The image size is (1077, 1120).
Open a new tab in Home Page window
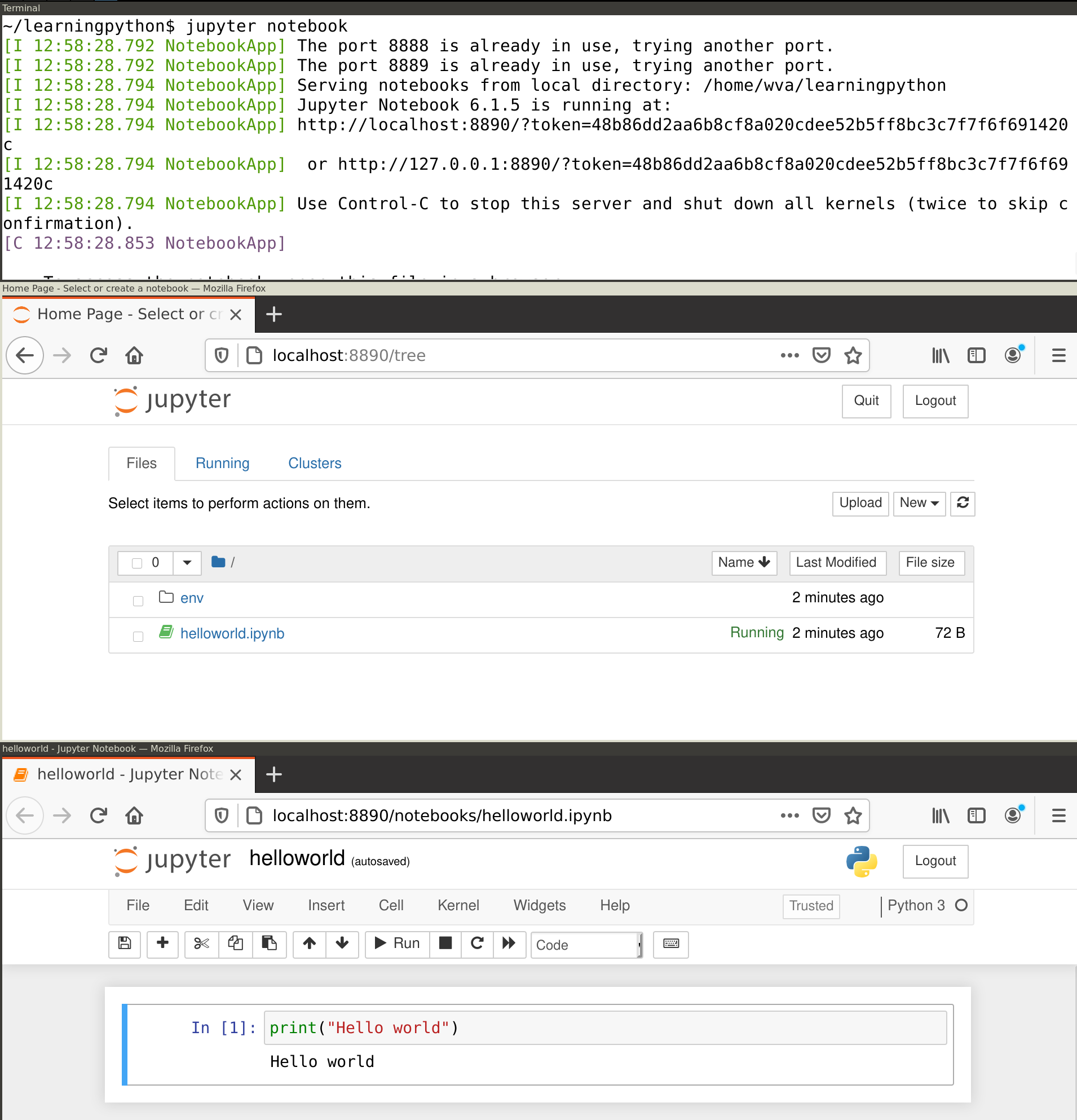coord(273,314)
